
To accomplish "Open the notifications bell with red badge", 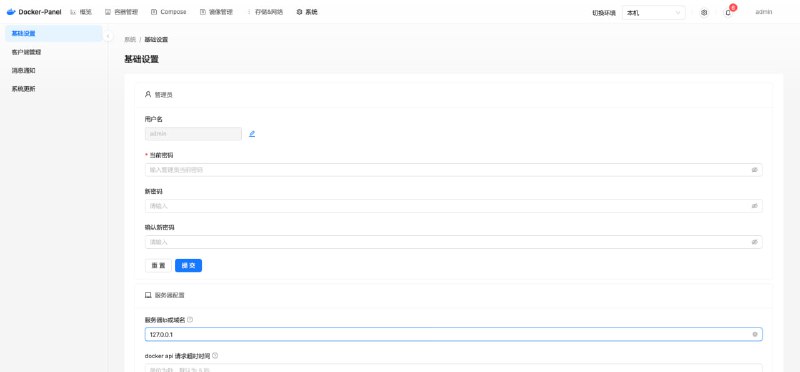I will pos(728,13).
